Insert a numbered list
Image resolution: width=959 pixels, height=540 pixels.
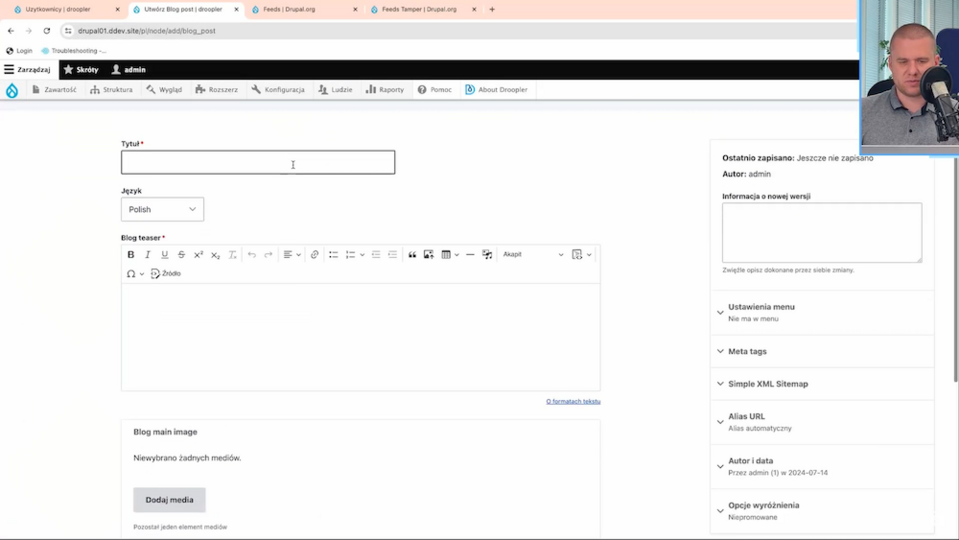(x=350, y=254)
